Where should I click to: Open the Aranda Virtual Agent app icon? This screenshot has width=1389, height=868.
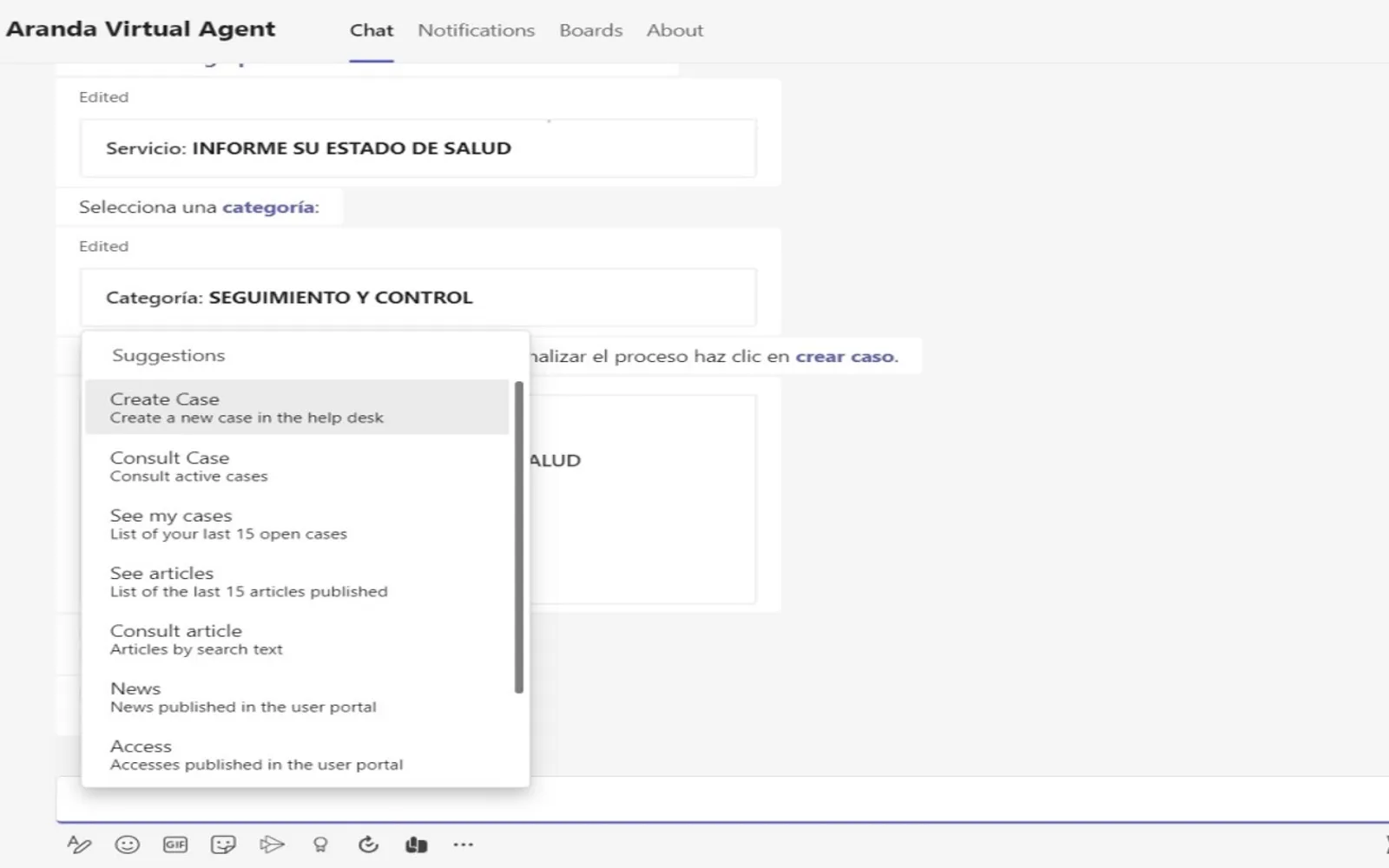tap(417, 845)
